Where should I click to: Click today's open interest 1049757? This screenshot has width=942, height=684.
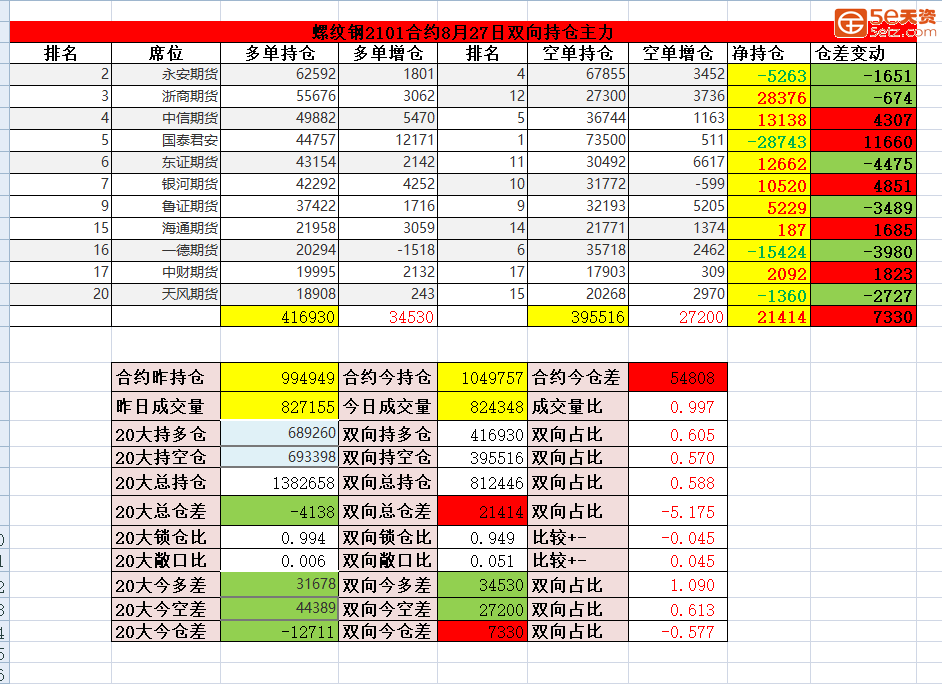coord(482,377)
